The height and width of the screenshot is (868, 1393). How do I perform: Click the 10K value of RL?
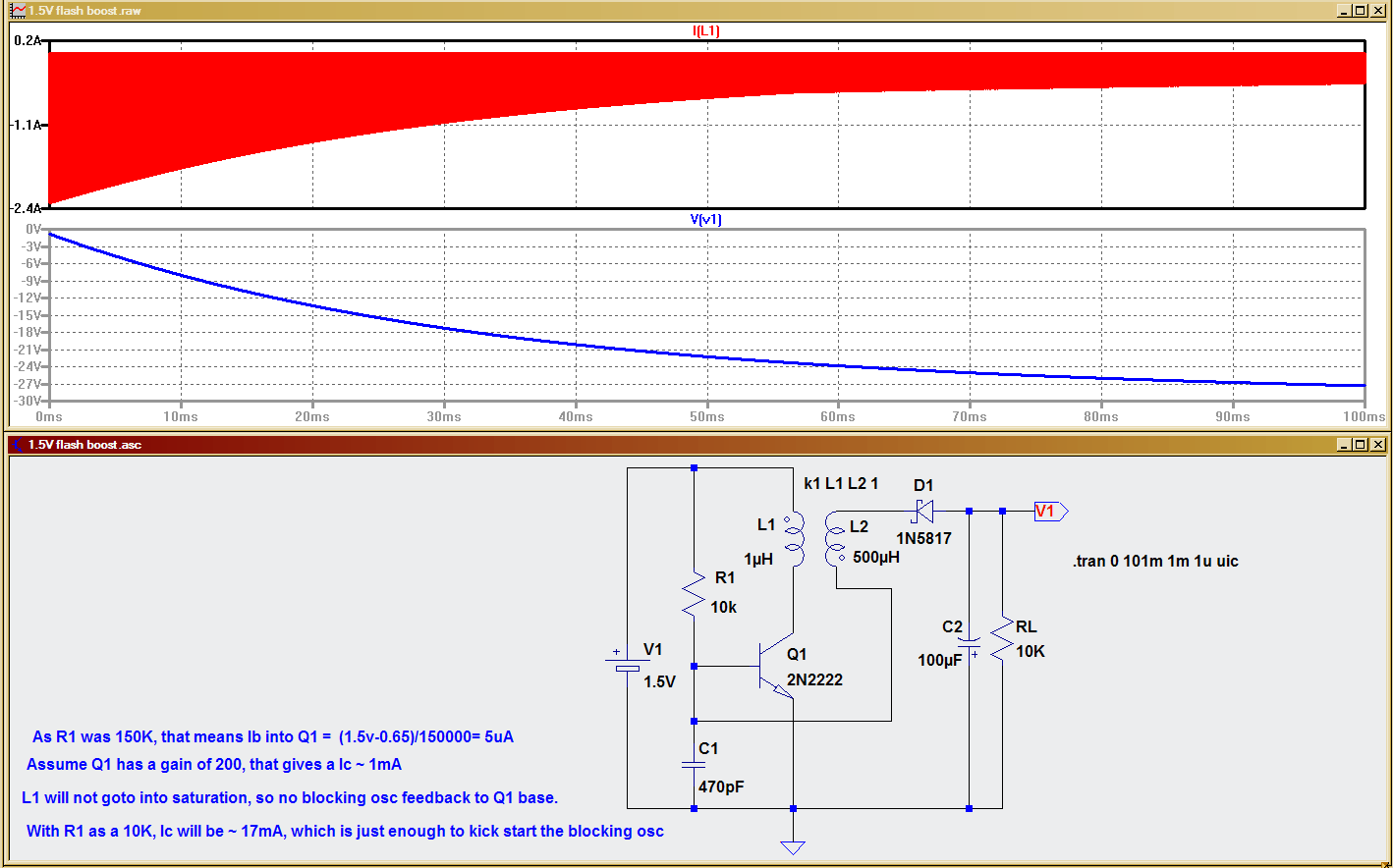pos(1031,651)
